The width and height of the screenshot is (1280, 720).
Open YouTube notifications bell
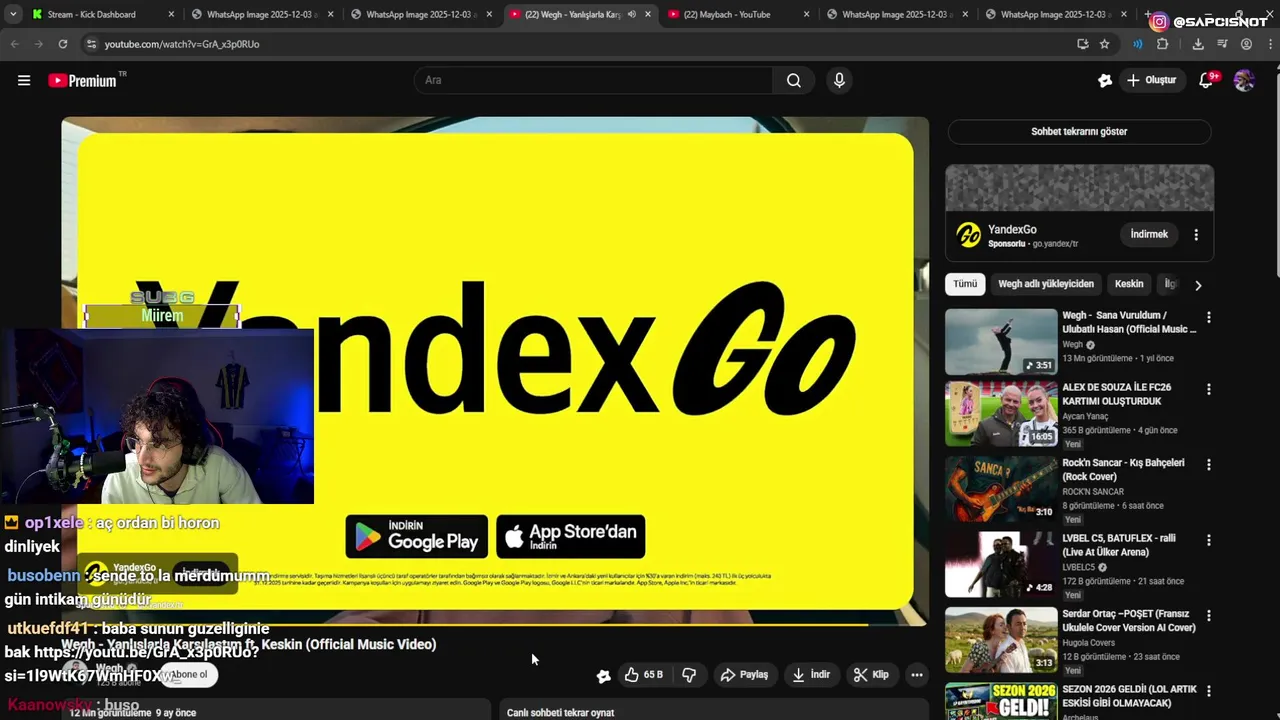1207,80
